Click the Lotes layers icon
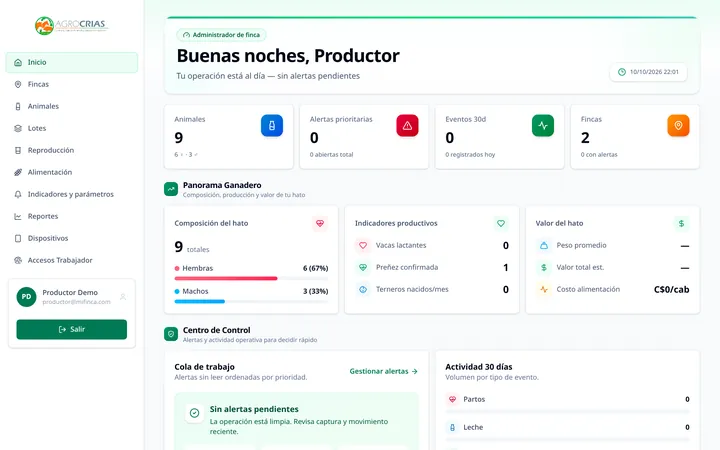 [x=18, y=129]
